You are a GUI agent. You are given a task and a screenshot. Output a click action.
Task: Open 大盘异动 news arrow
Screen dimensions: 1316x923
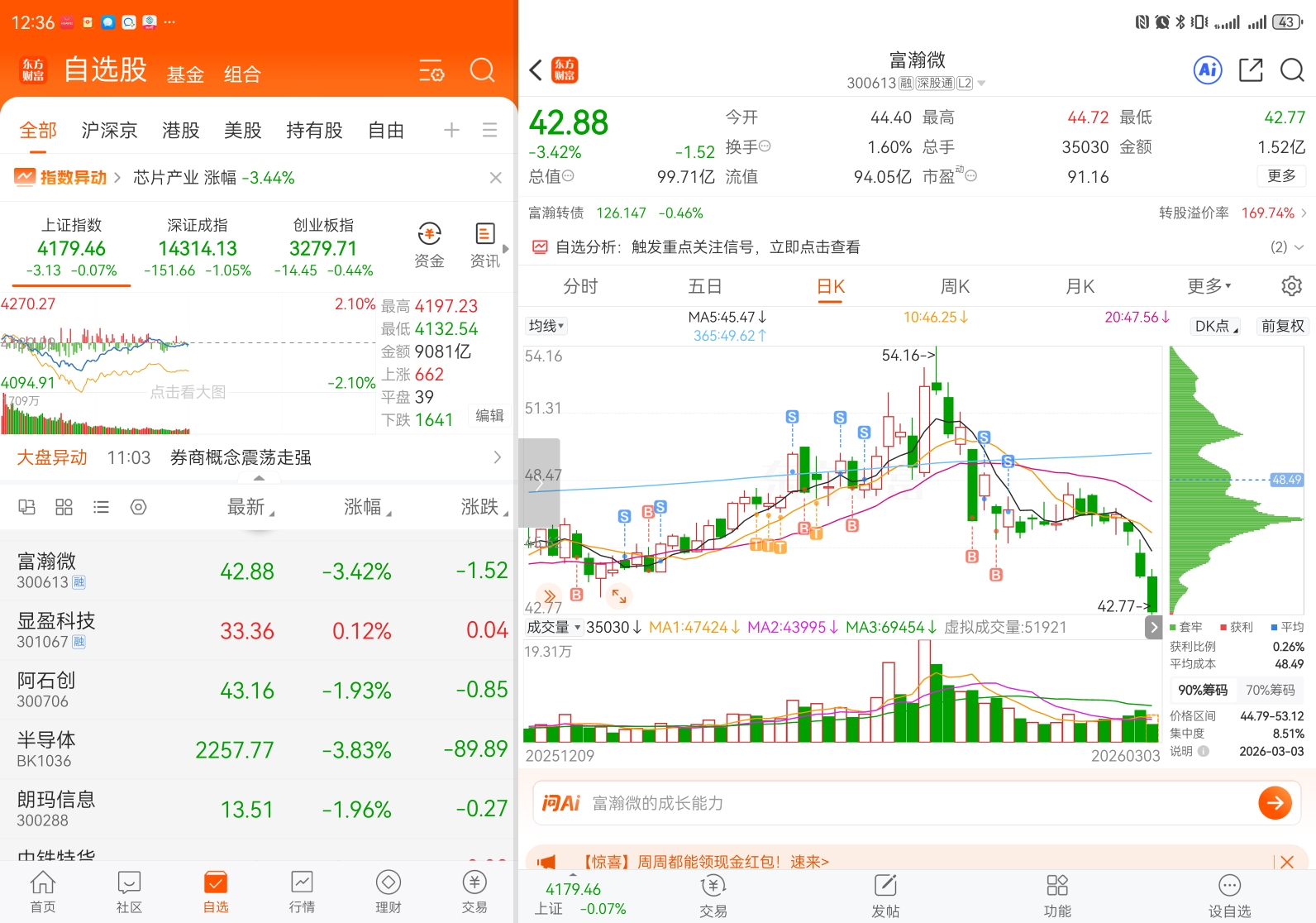click(497, 457)
